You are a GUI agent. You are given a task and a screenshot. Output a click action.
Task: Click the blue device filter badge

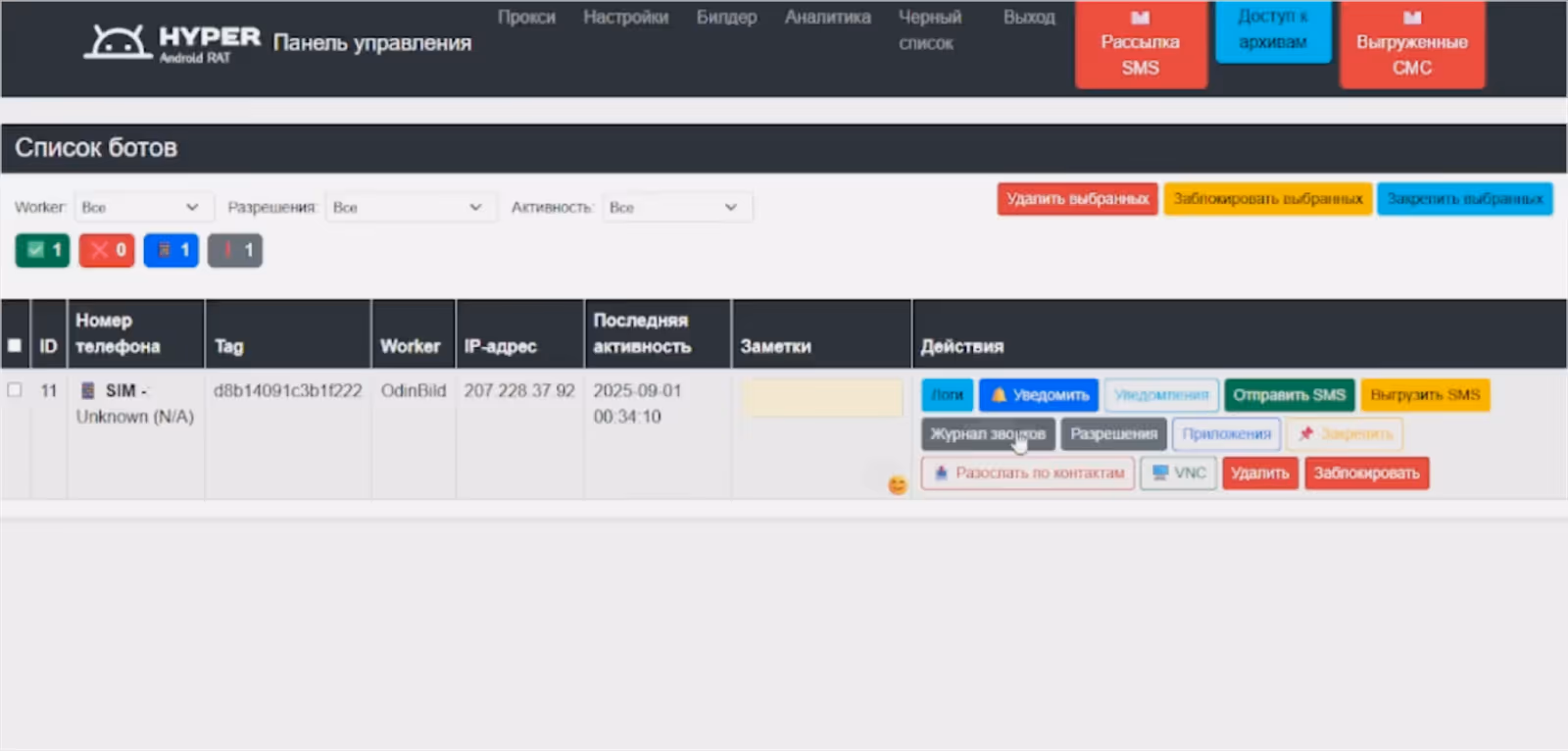coord(171,250)
